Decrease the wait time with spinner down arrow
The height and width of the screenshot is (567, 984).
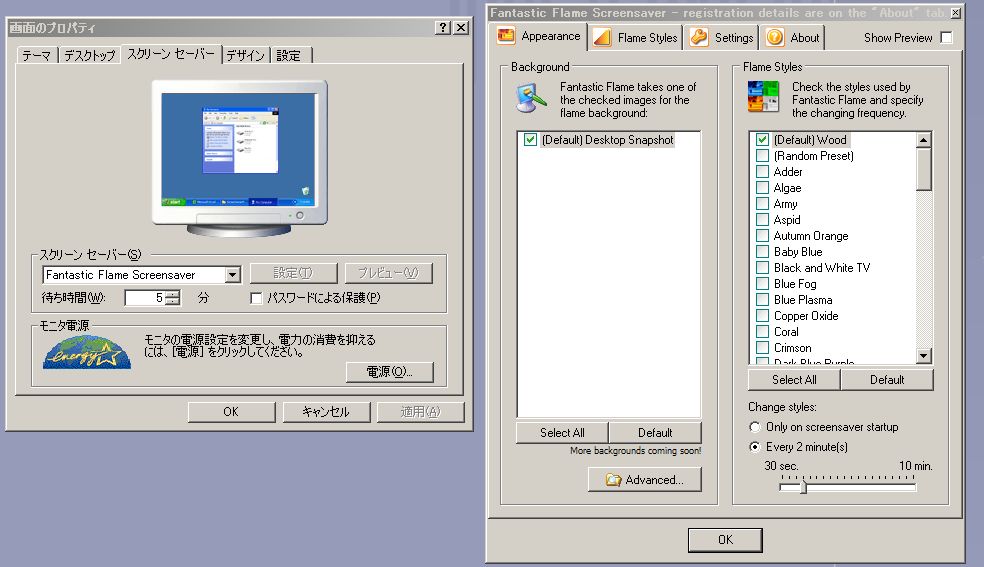coord(173,302)
